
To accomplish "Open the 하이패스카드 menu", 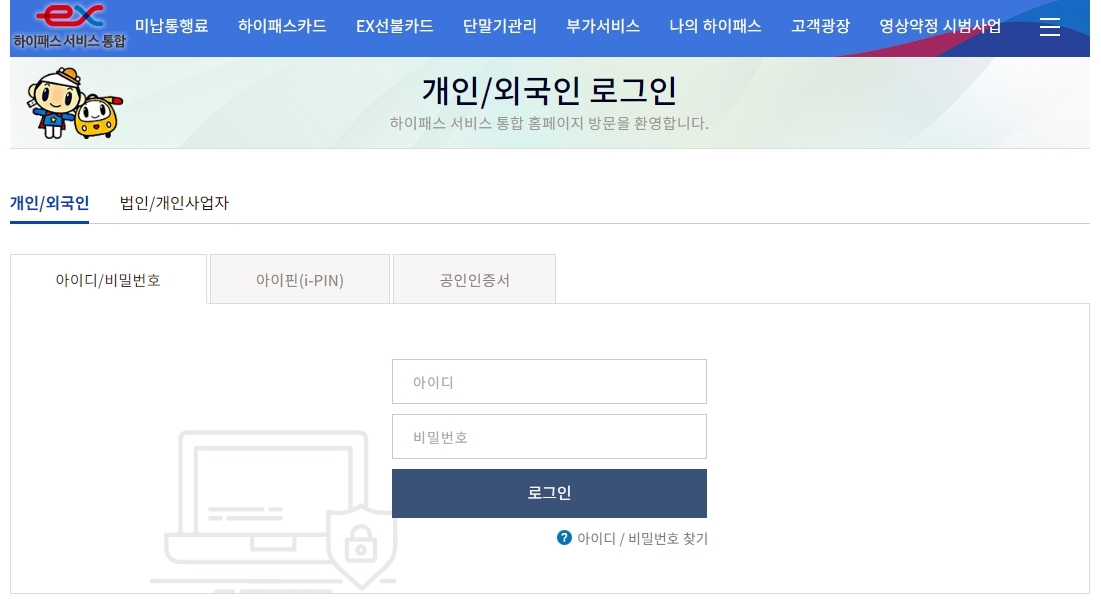I will [x=282, y=26].
